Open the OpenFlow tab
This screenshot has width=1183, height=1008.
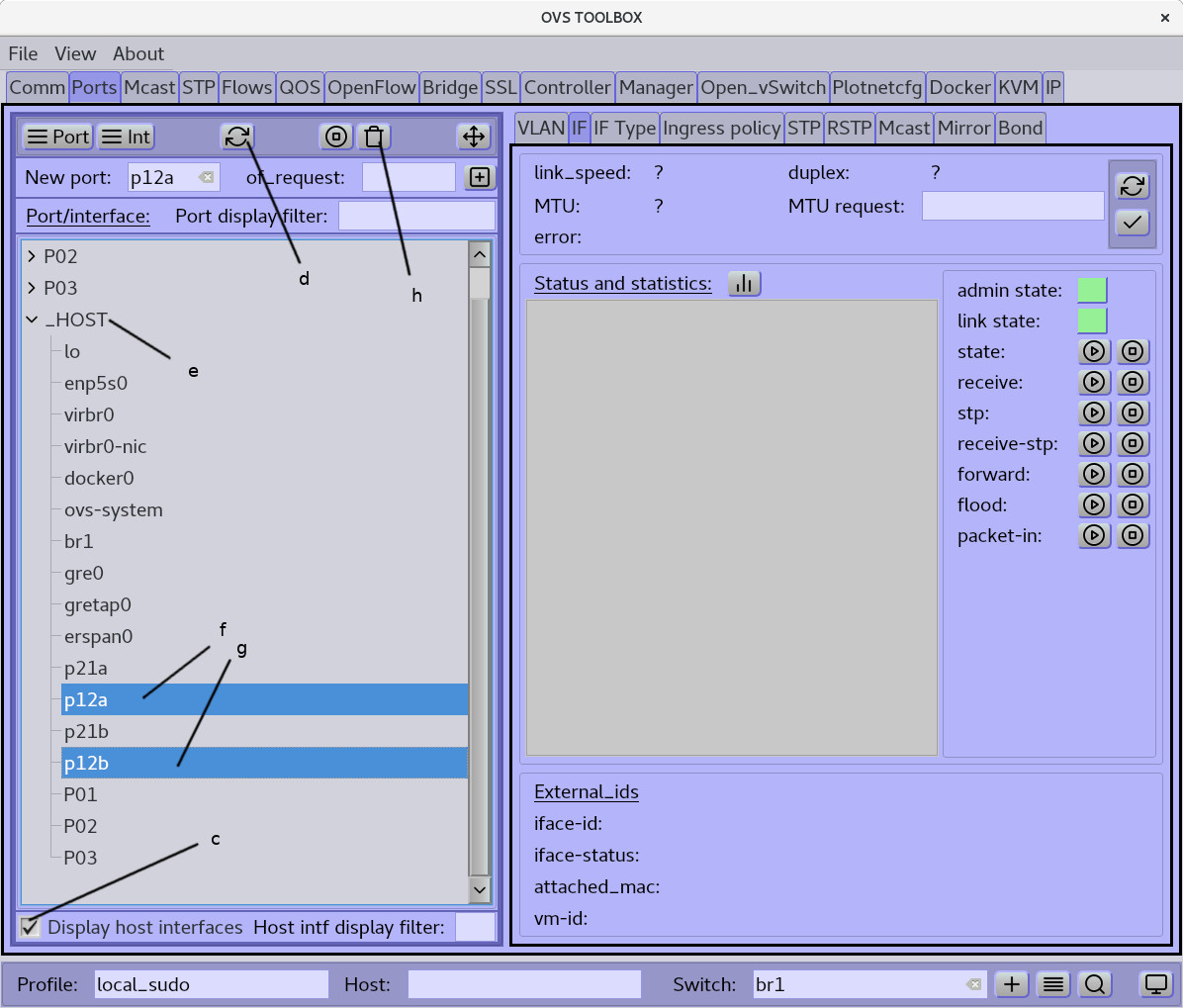(x=371, y=87)
